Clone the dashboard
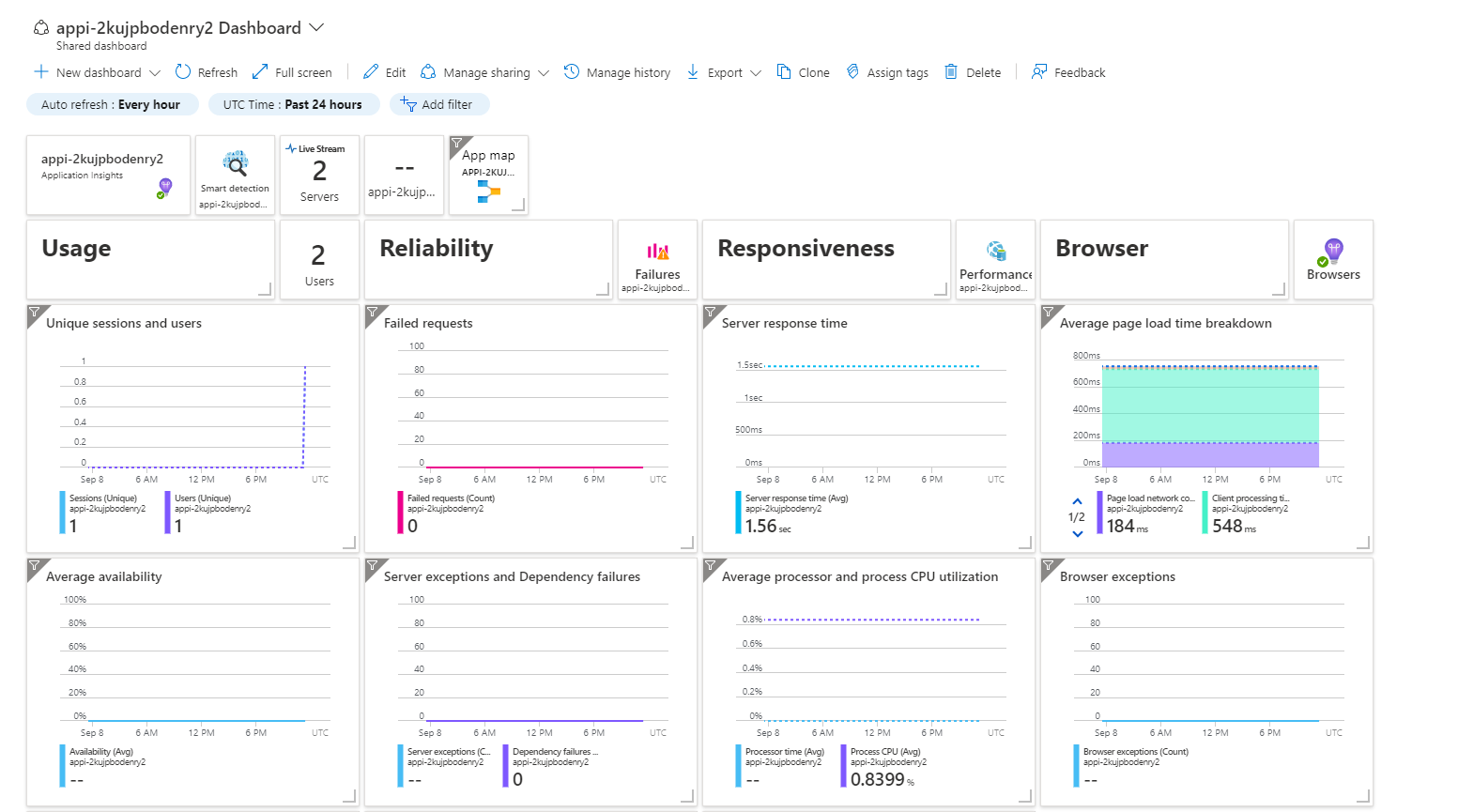The image size is (1458, 812). (x=803, y=72)
